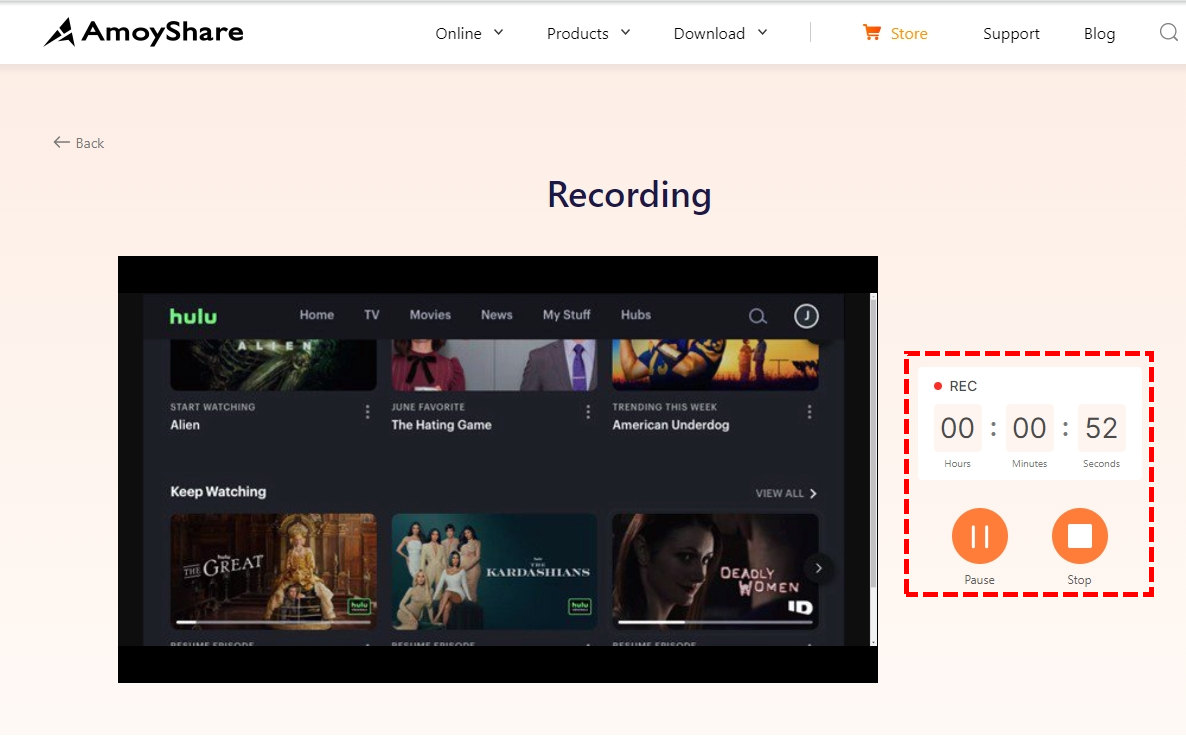Open options menu for The Hating Game

588,411
